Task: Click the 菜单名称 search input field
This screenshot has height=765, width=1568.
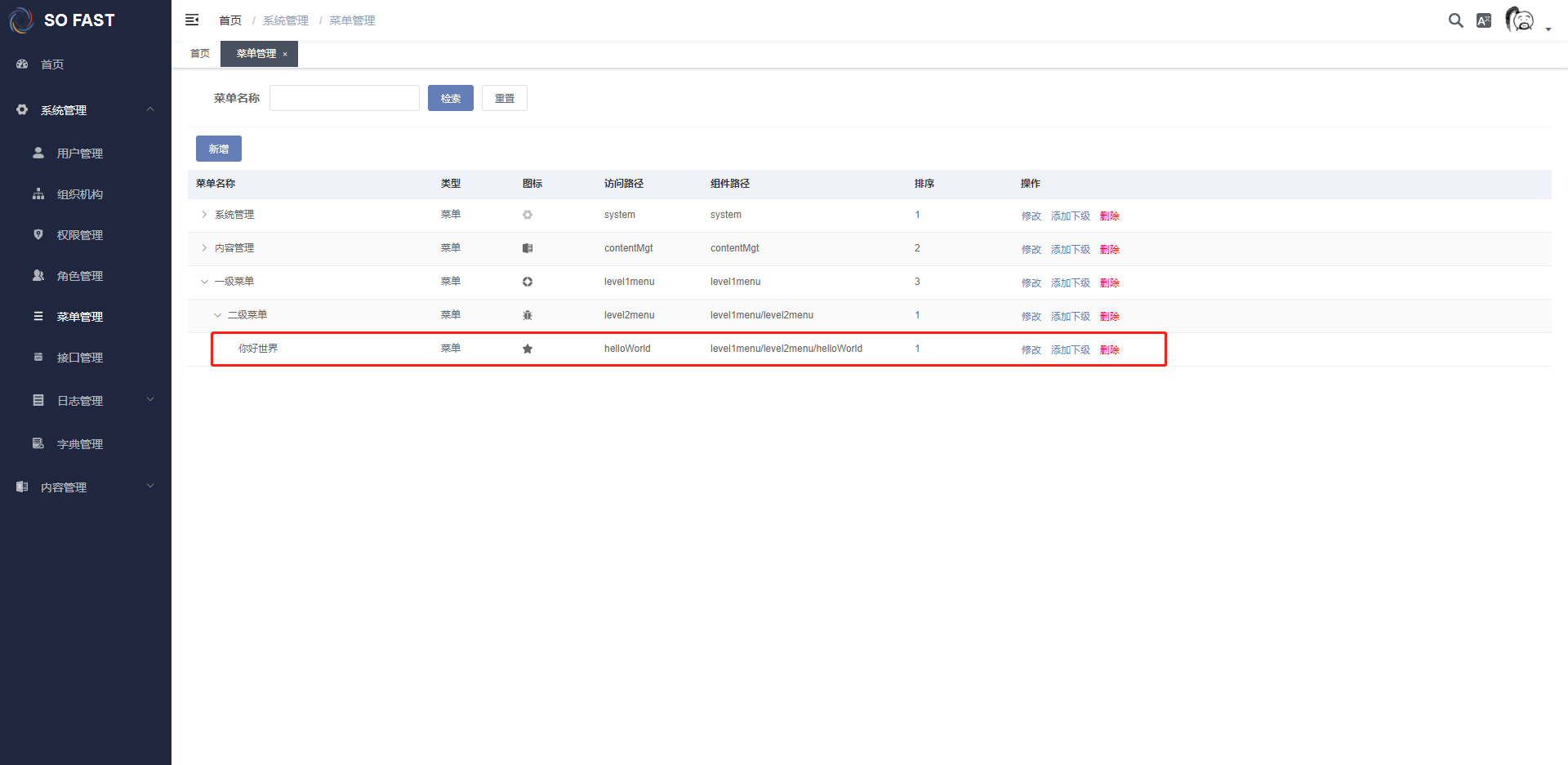Action: (x=344, y=98)
